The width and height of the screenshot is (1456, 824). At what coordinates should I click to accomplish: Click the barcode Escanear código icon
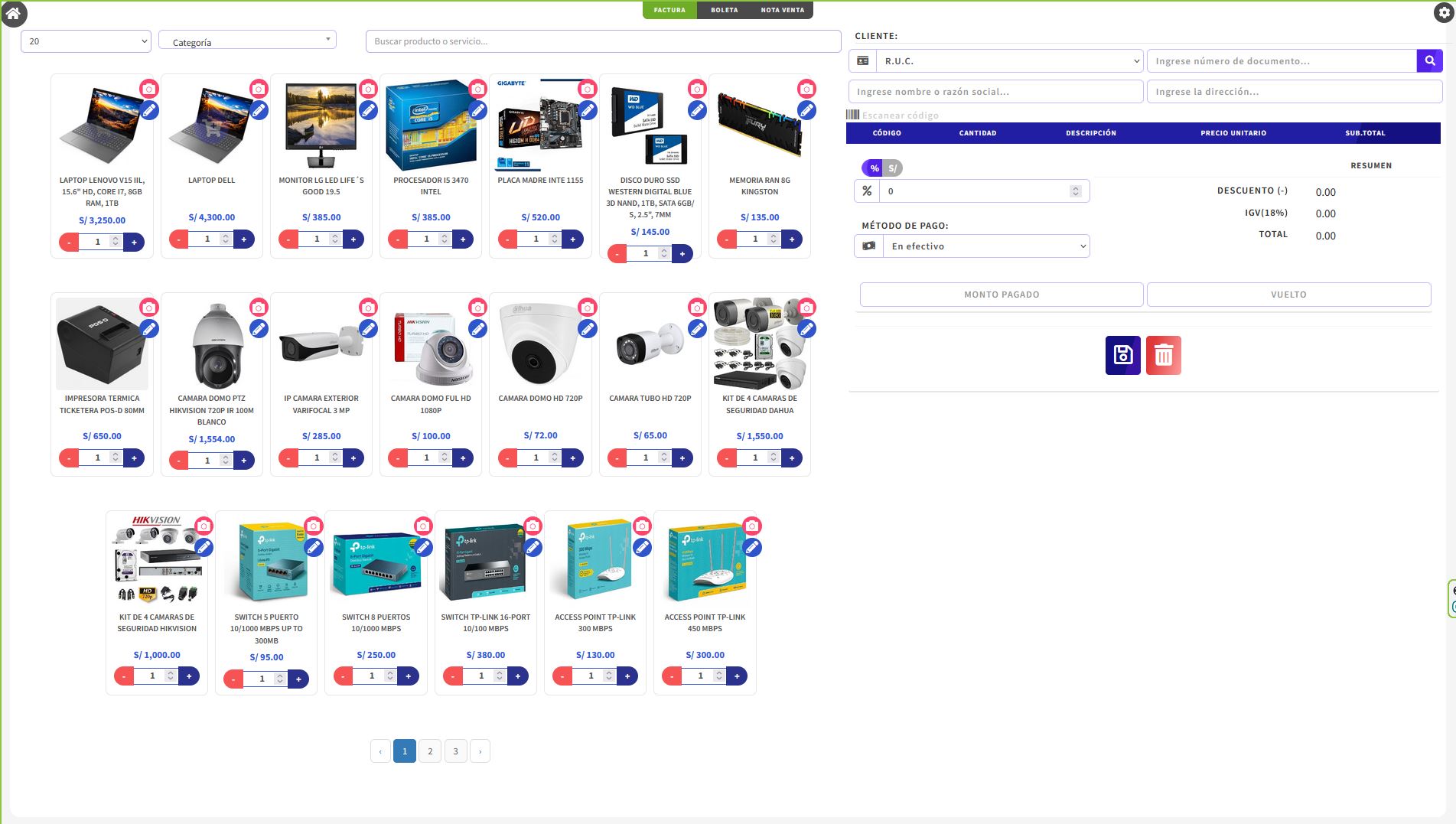[852, 115]
